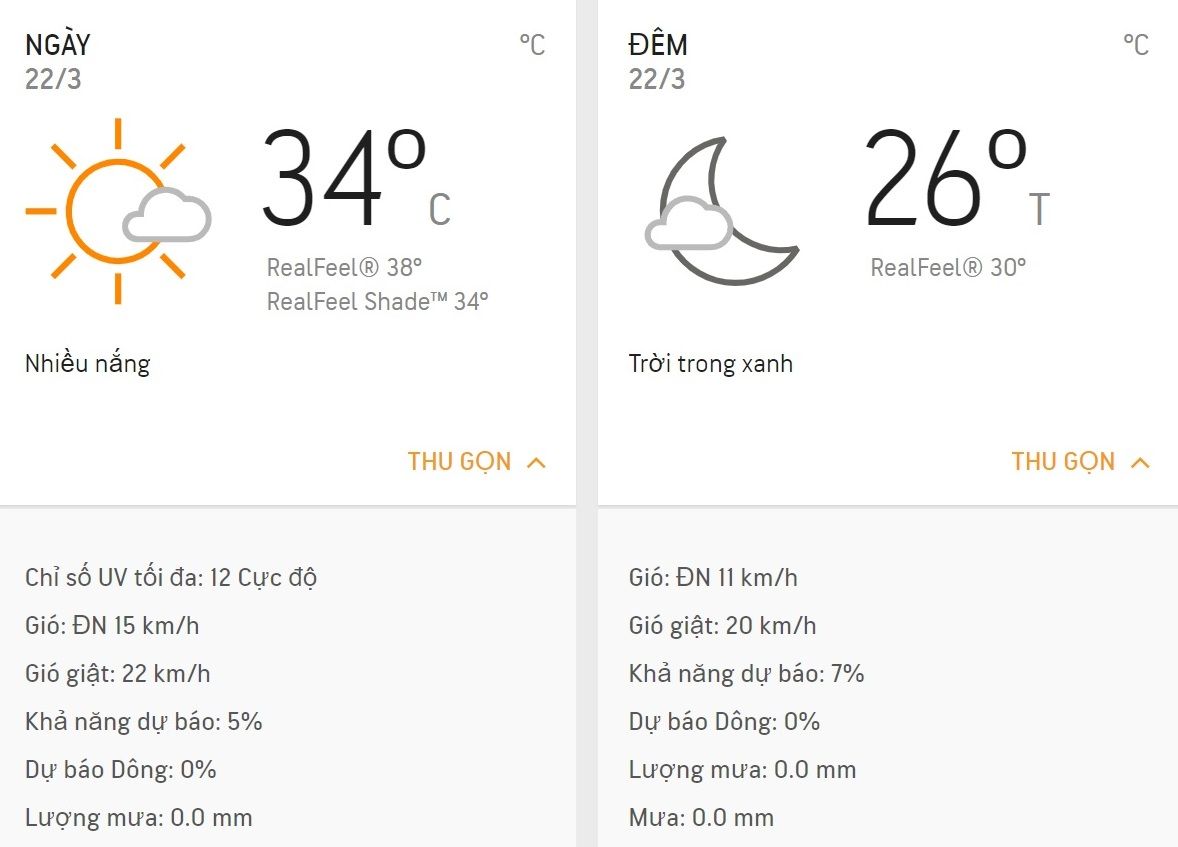
Task: Select the NGÀY heading
Action: pos(58,44)
